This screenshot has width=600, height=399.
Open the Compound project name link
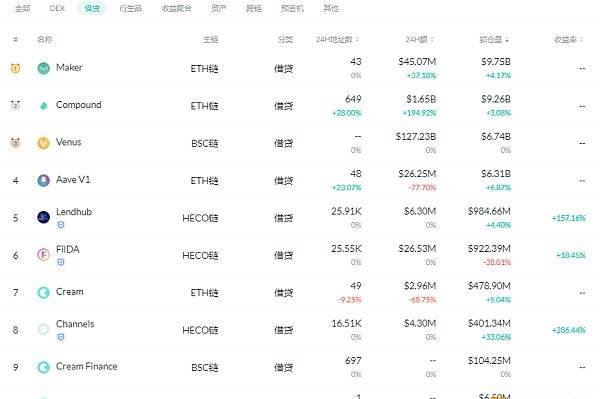(x=78, y=105)
